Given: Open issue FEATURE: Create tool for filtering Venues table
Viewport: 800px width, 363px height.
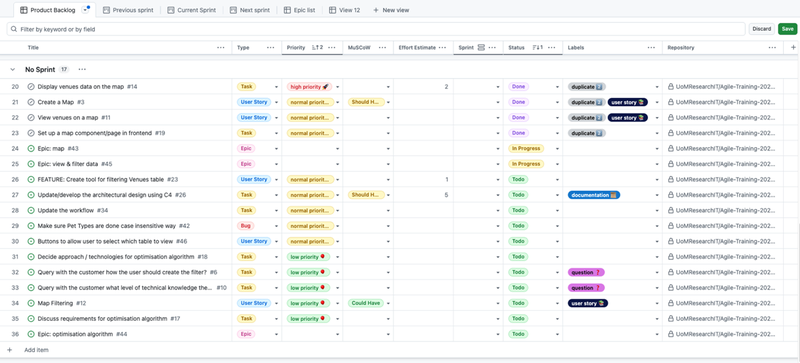Looking at the screenshot, I should [x=101, y=180].
